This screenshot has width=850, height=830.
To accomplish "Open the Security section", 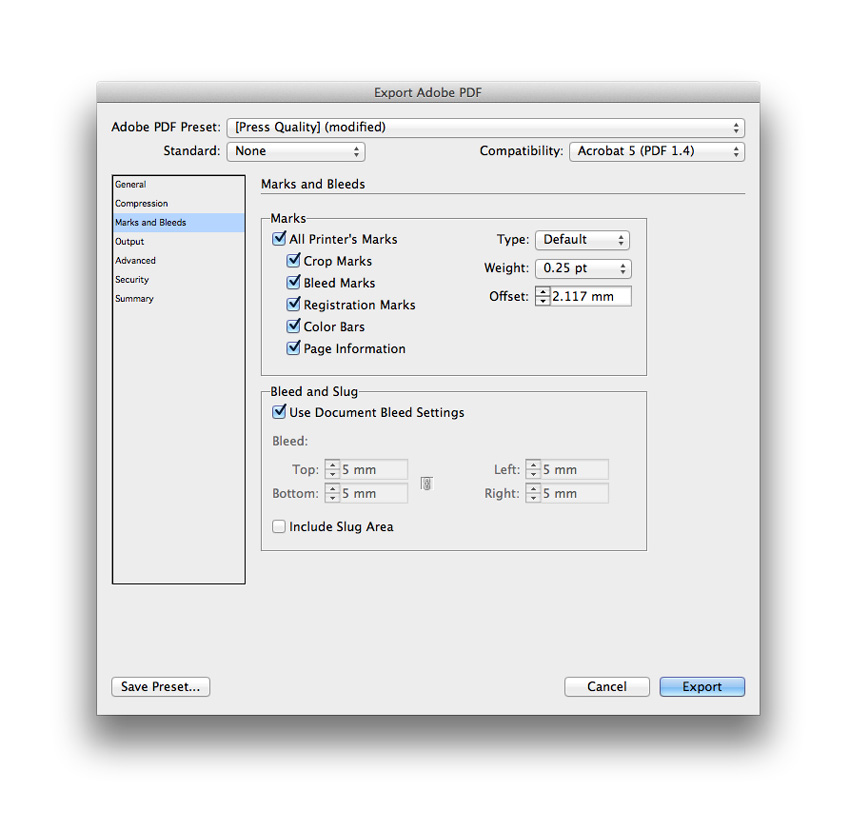I will pyautogui.click(x=132, y=280).
